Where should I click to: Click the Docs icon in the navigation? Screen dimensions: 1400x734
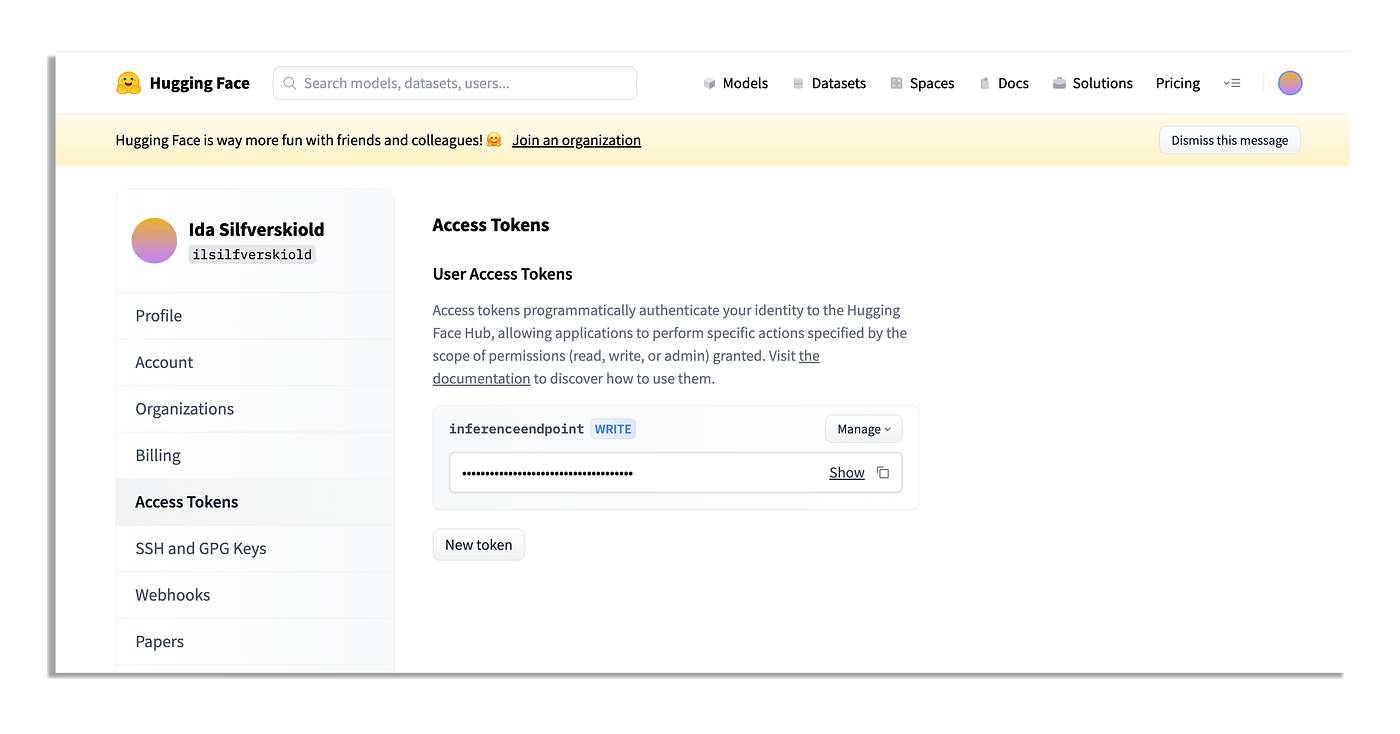click(983, 83)
